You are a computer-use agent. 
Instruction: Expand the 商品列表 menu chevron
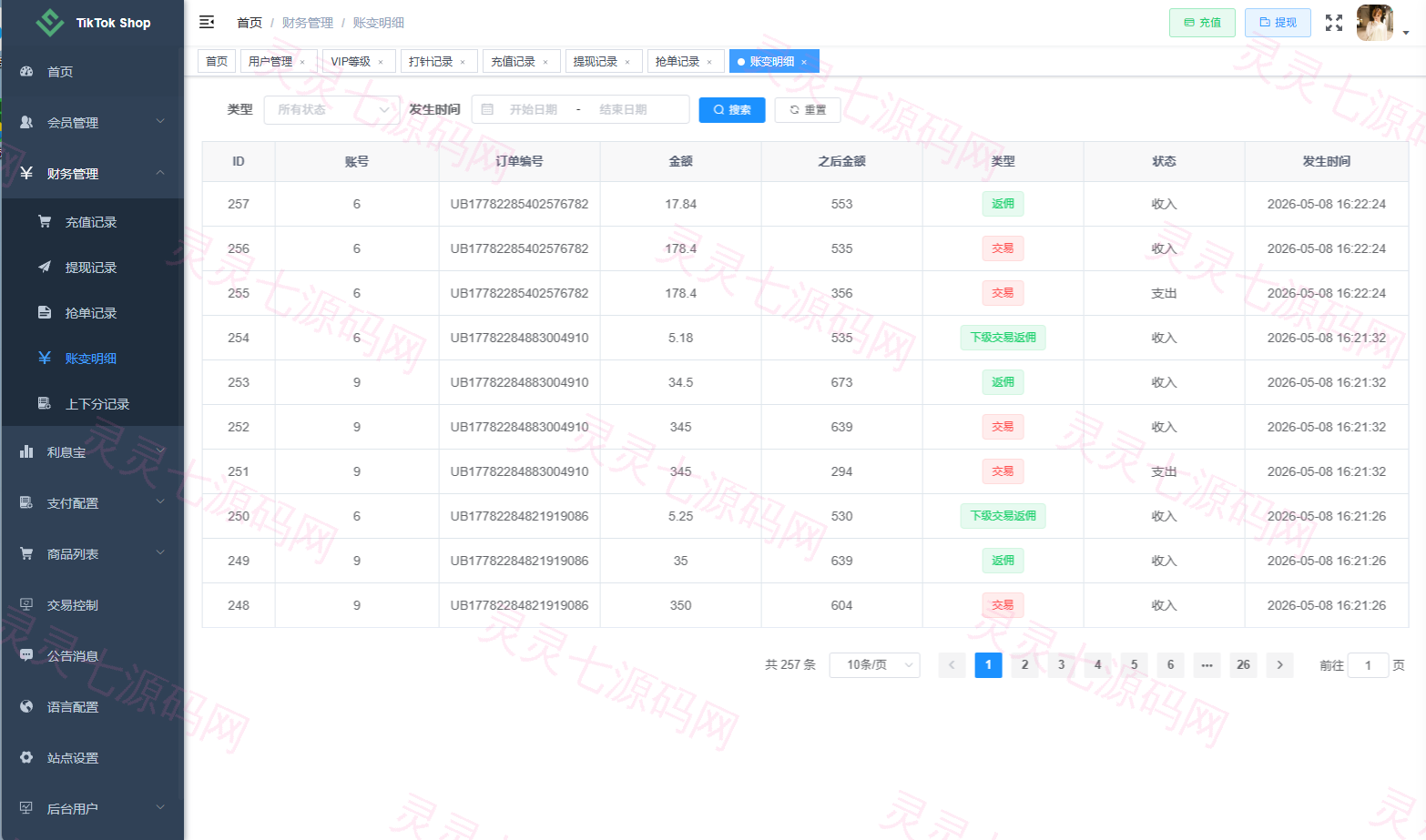[x=160, y=553]
